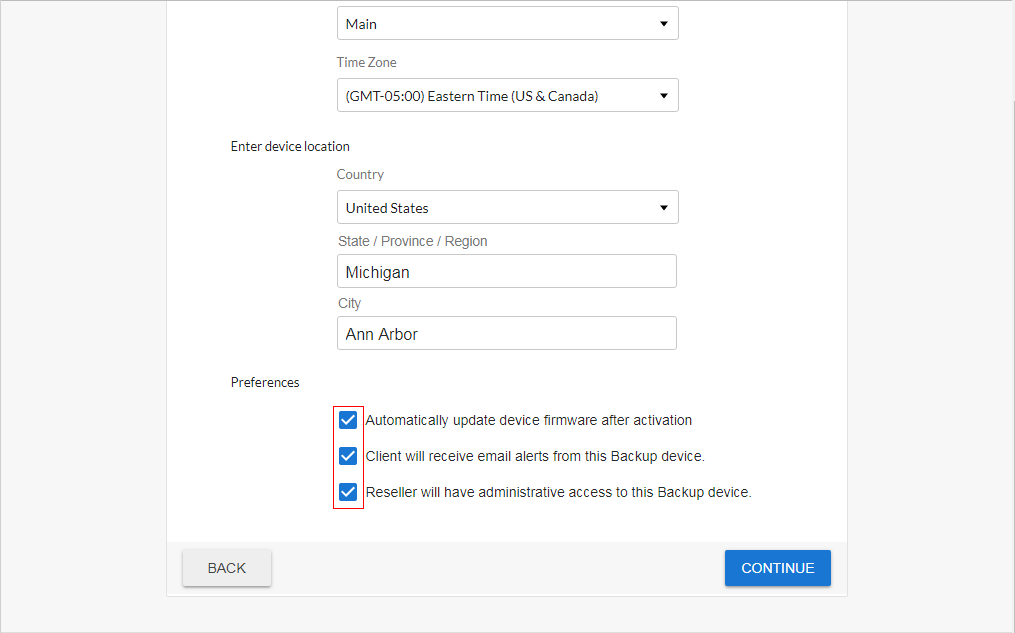1015x633 pixels.
Task: Click the State field containing Michigan
Action: coord(507,272)
